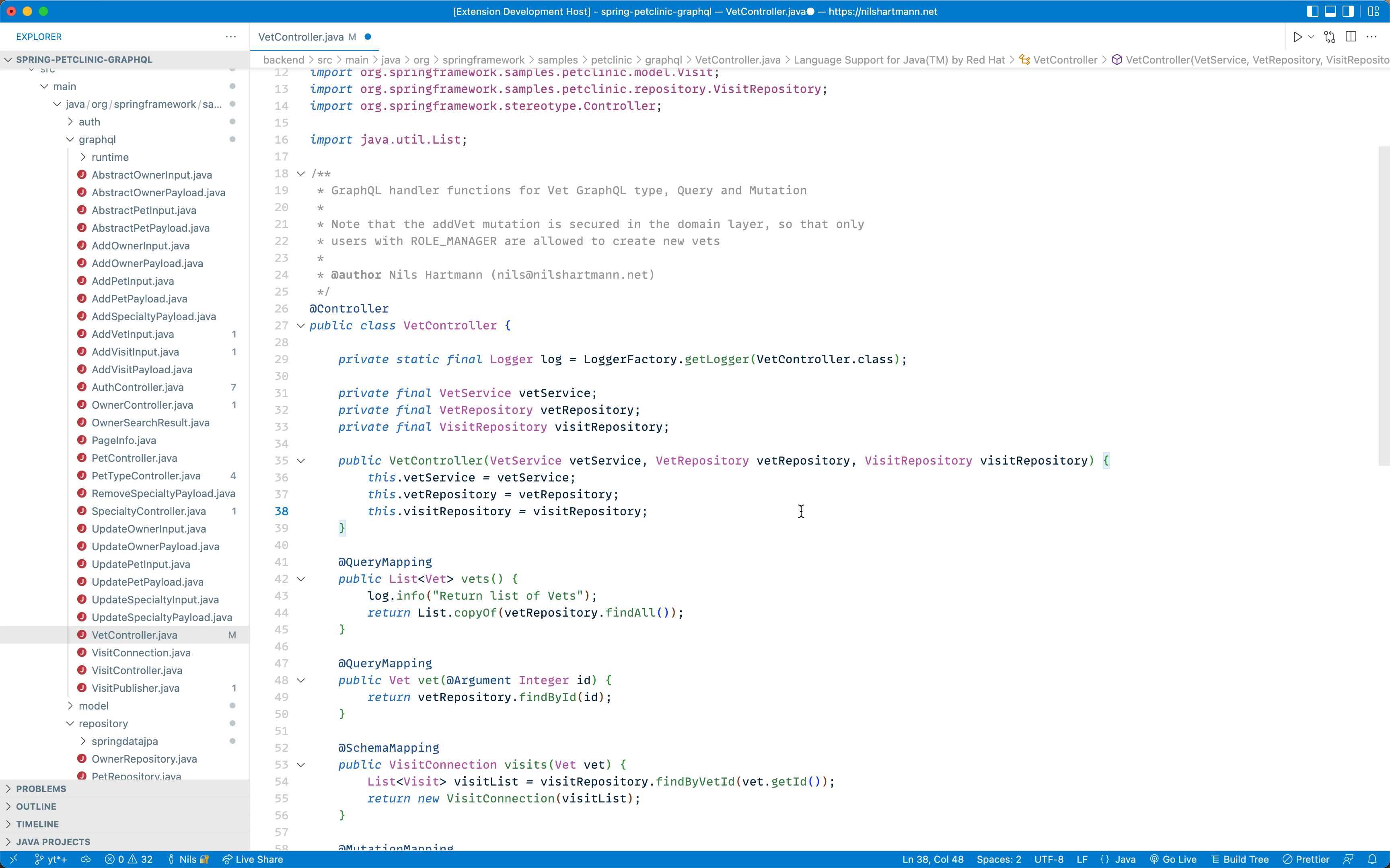Open VisitController.java in explorer
1390x868 pixels.
(x=137, y=671)
